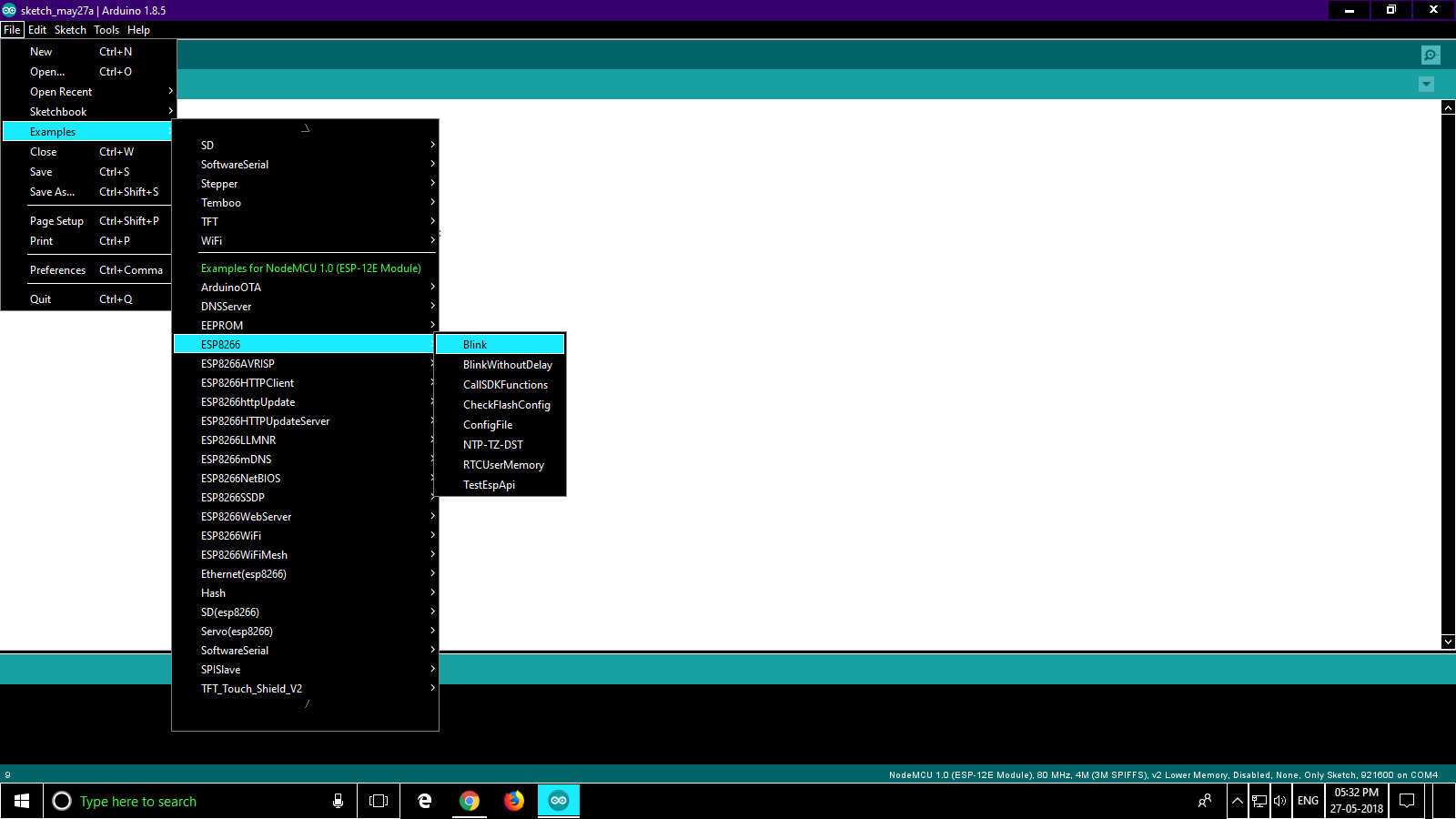Image resolution: width=1456 pixels, height=819 pixels.
Task: Open the Serial Monitor icon
Action: coord(1431,56)
